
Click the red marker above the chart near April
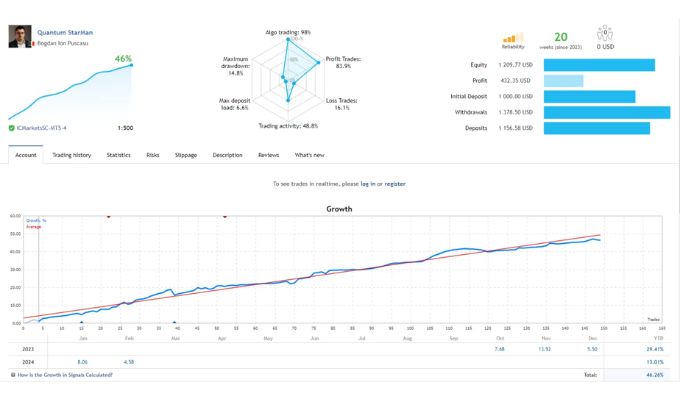(x=224, y=216)
